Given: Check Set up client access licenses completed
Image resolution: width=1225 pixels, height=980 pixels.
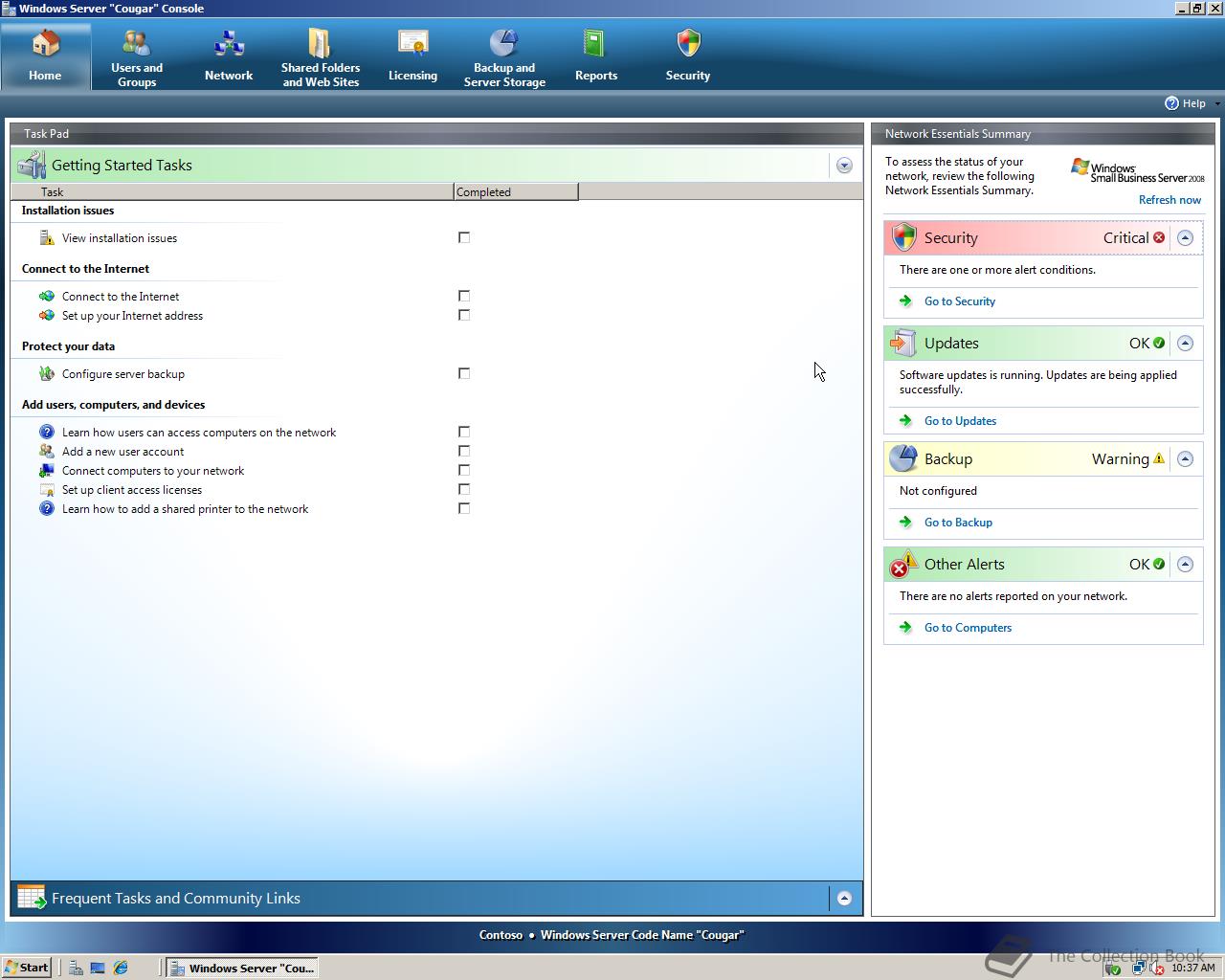Looking at the screenshot, I should pos(464,489).
